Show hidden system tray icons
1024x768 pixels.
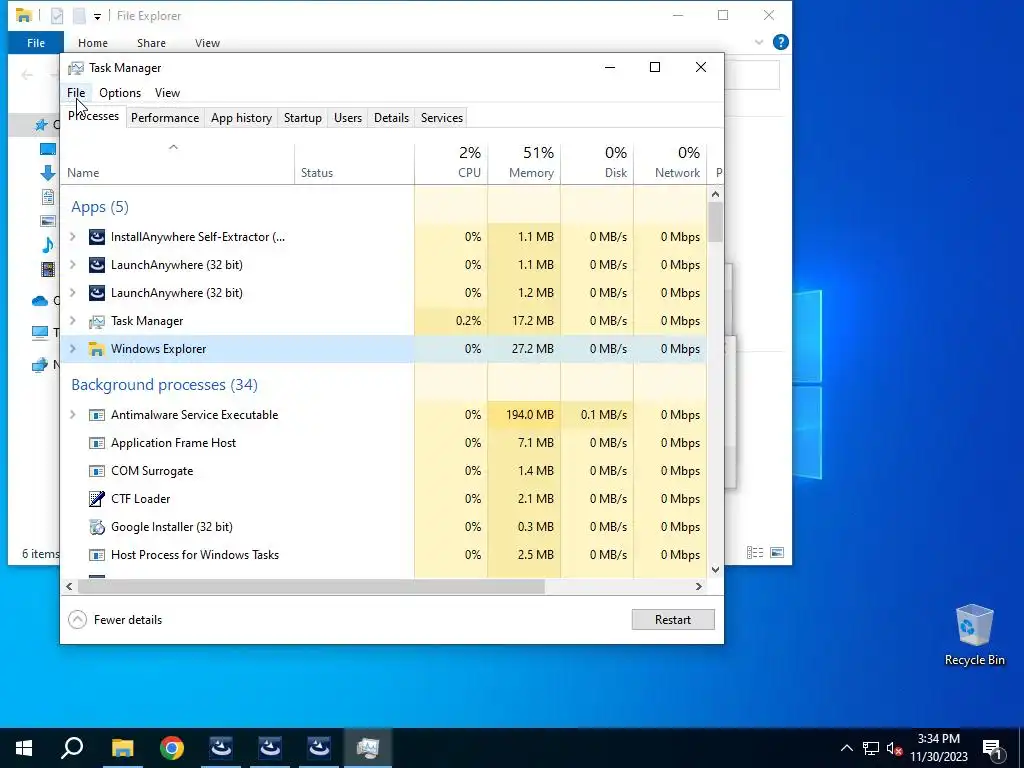[846, 748]
